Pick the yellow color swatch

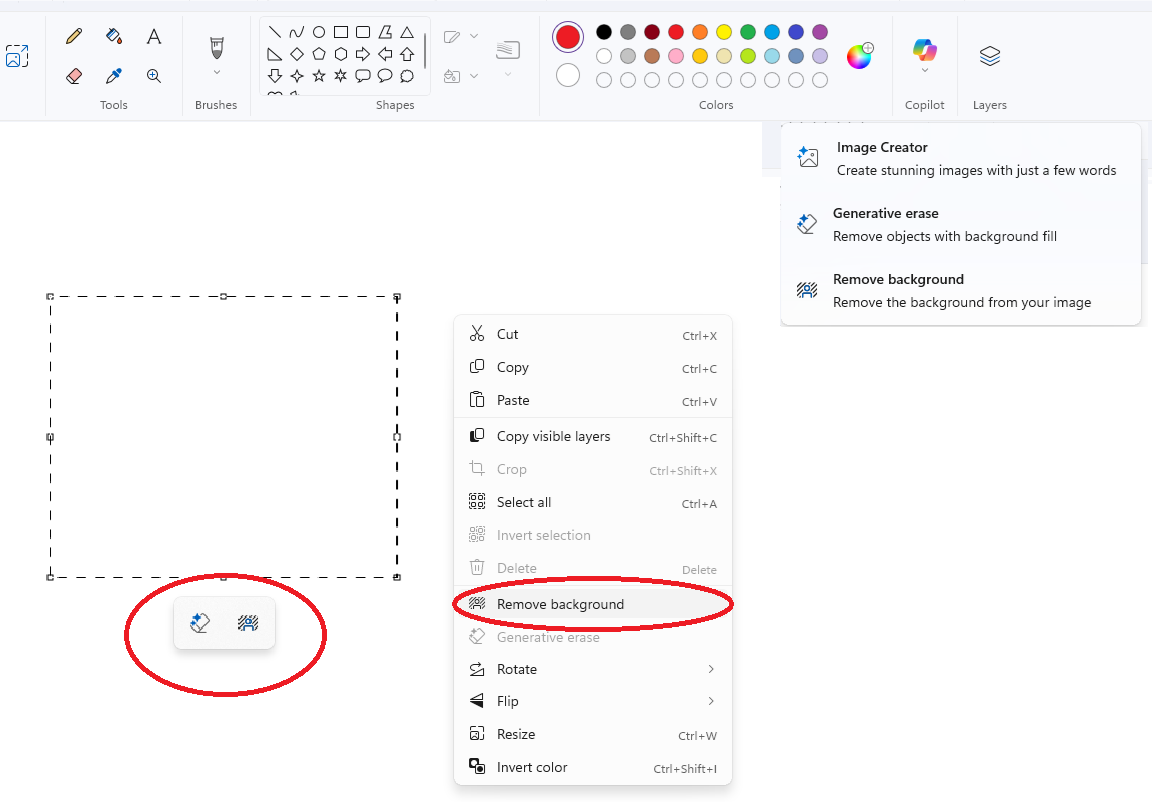724,32
